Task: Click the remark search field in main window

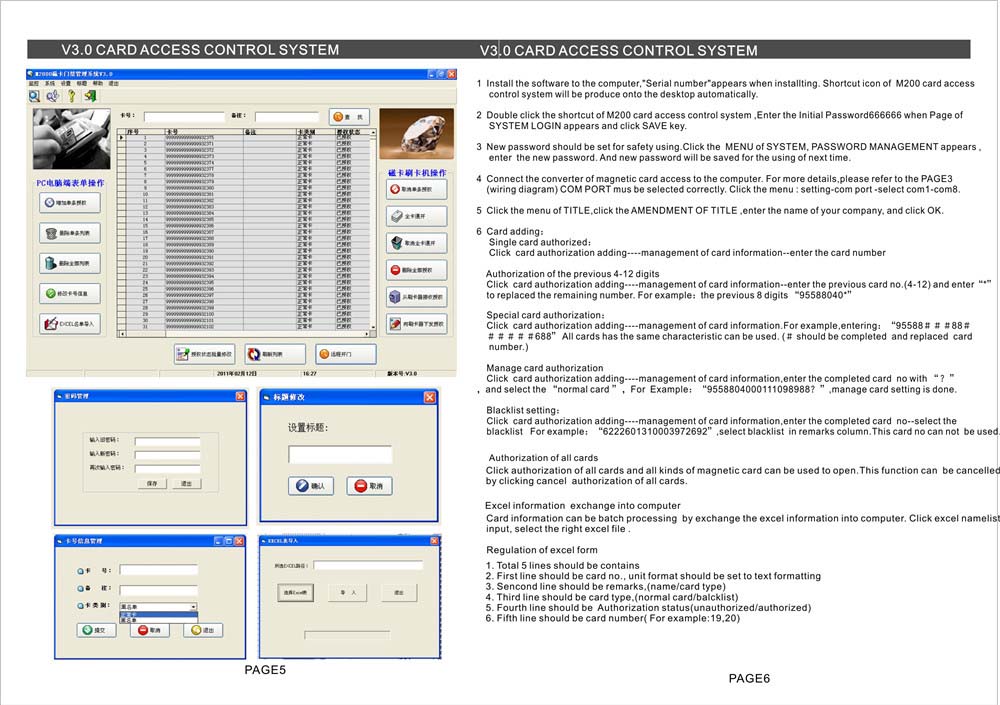Action: pyautogui.click(x=286, y=117)
